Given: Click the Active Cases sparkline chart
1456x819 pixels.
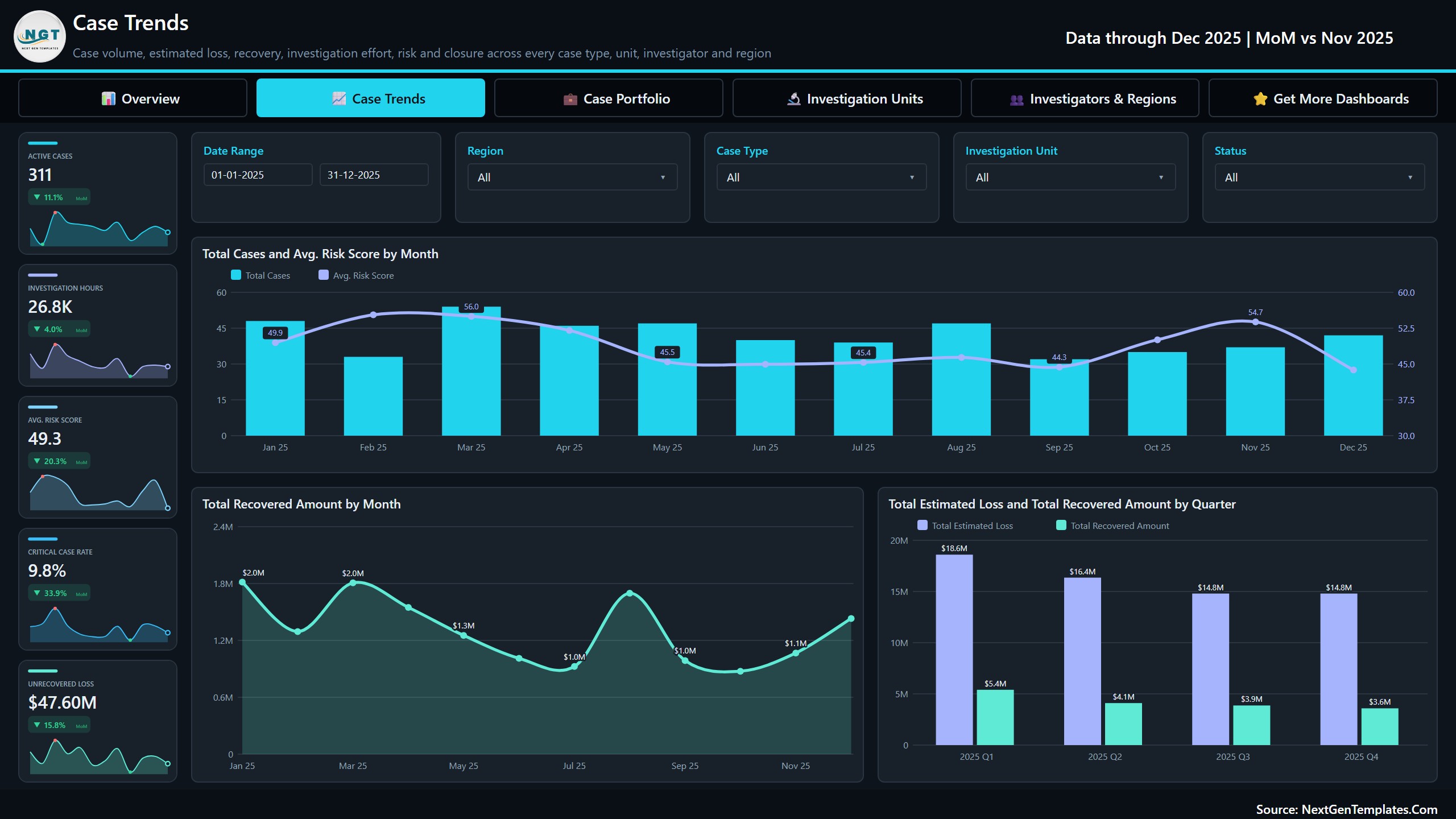Looking at the screenshot, I should click(99, 229).
